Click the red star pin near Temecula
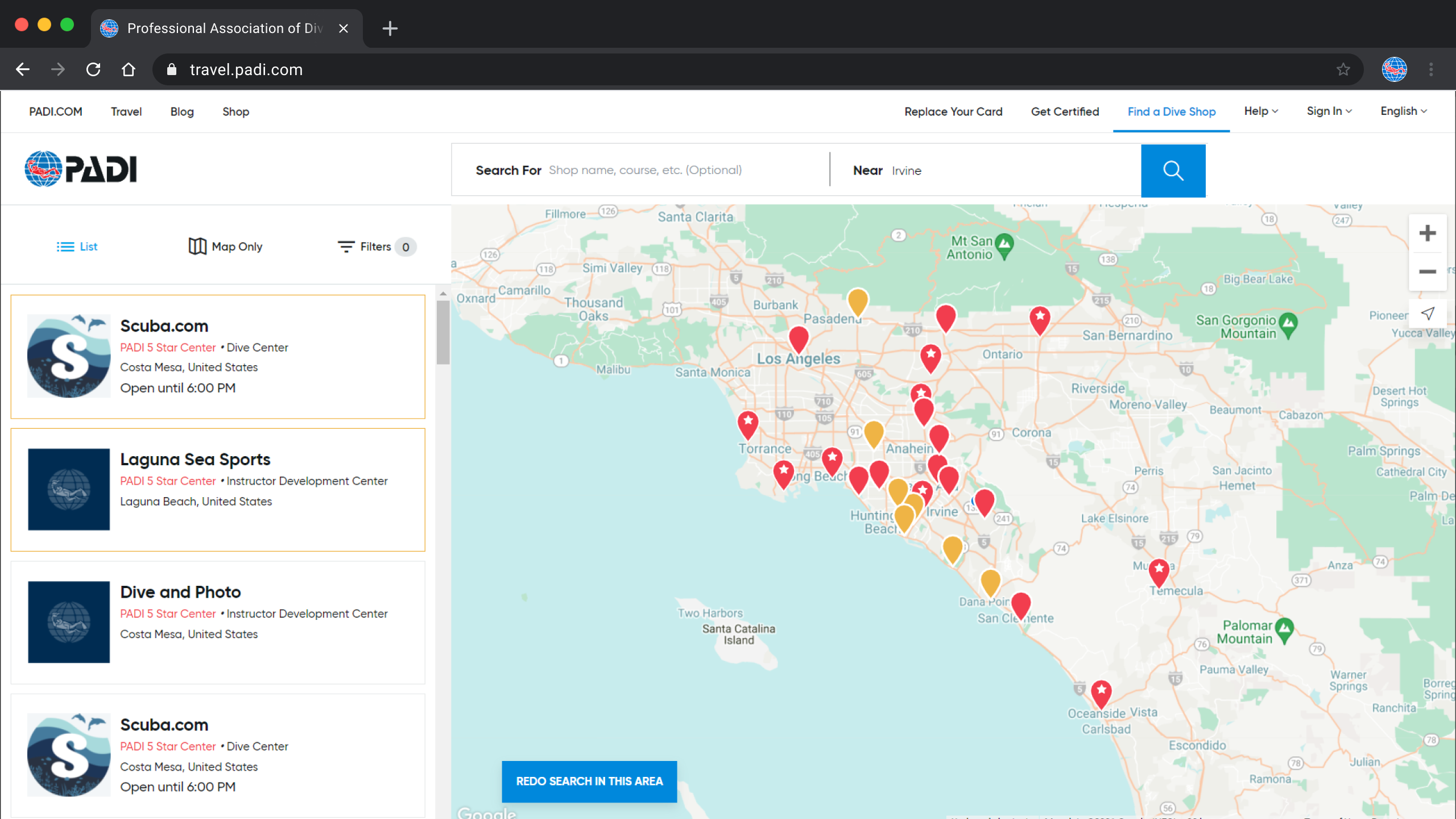The height and width of the screenshot is (819, 1456). [1159, 570]
